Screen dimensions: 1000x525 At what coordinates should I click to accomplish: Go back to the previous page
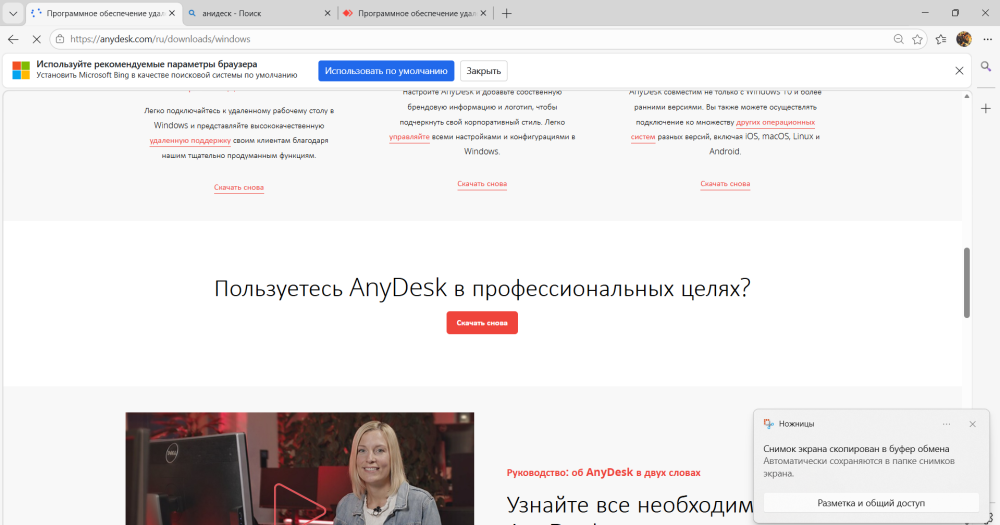(x=13, y=39)
